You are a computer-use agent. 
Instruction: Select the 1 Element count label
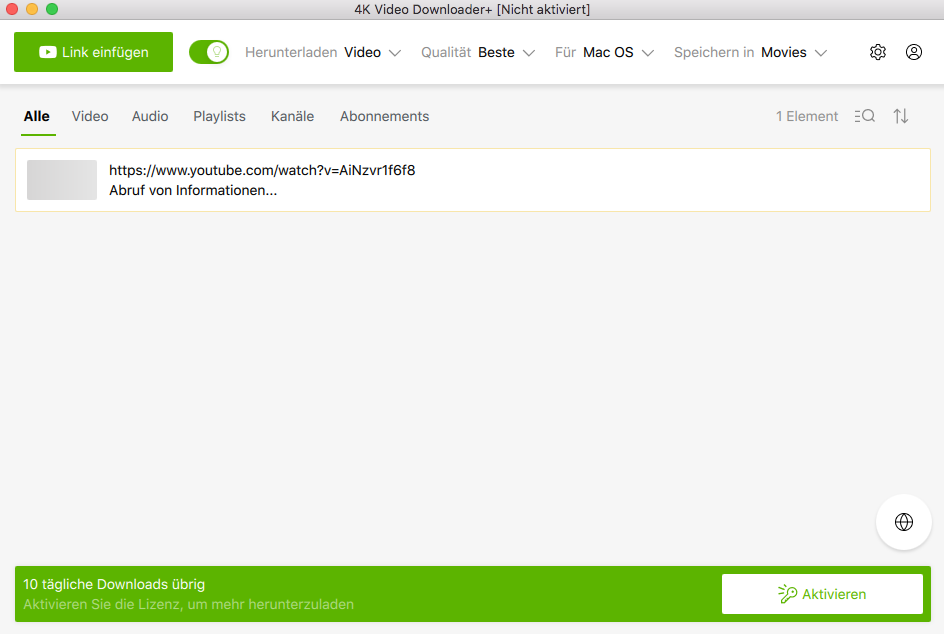[x=807, y=116]
